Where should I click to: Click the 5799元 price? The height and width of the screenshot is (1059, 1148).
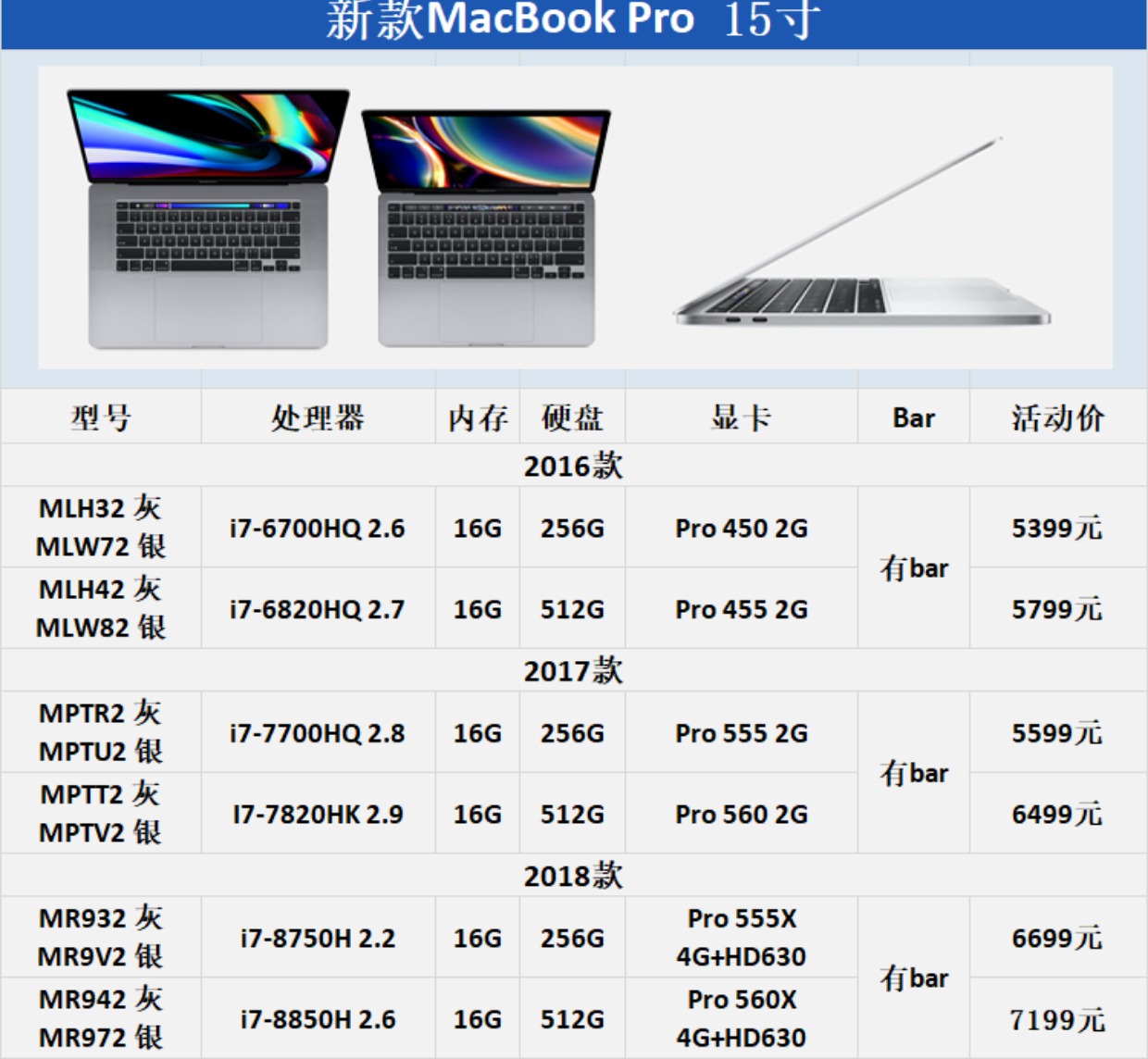[1057, 610]
